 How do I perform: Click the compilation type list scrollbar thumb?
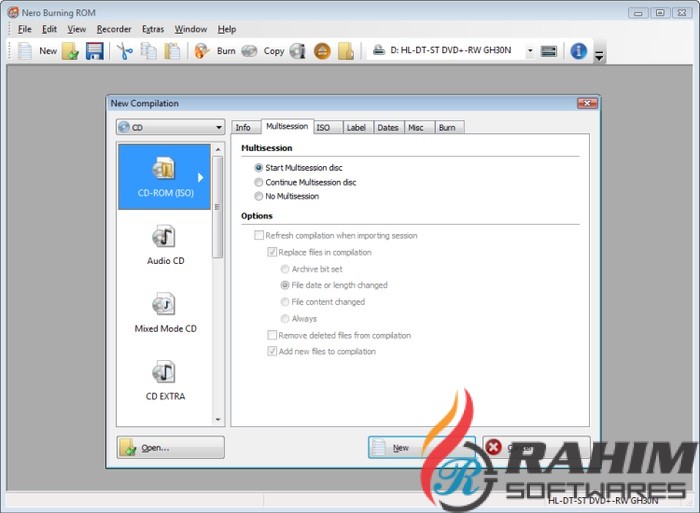(218, 207)
